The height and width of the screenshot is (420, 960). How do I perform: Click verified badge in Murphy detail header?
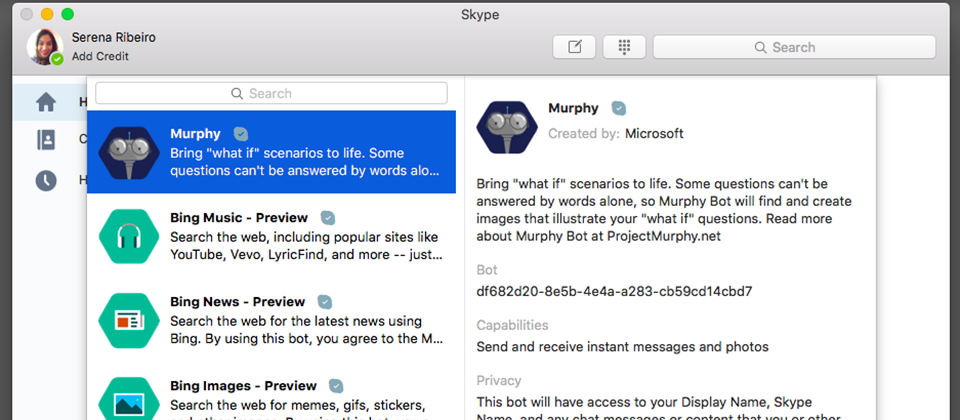[x=619, y=108]
